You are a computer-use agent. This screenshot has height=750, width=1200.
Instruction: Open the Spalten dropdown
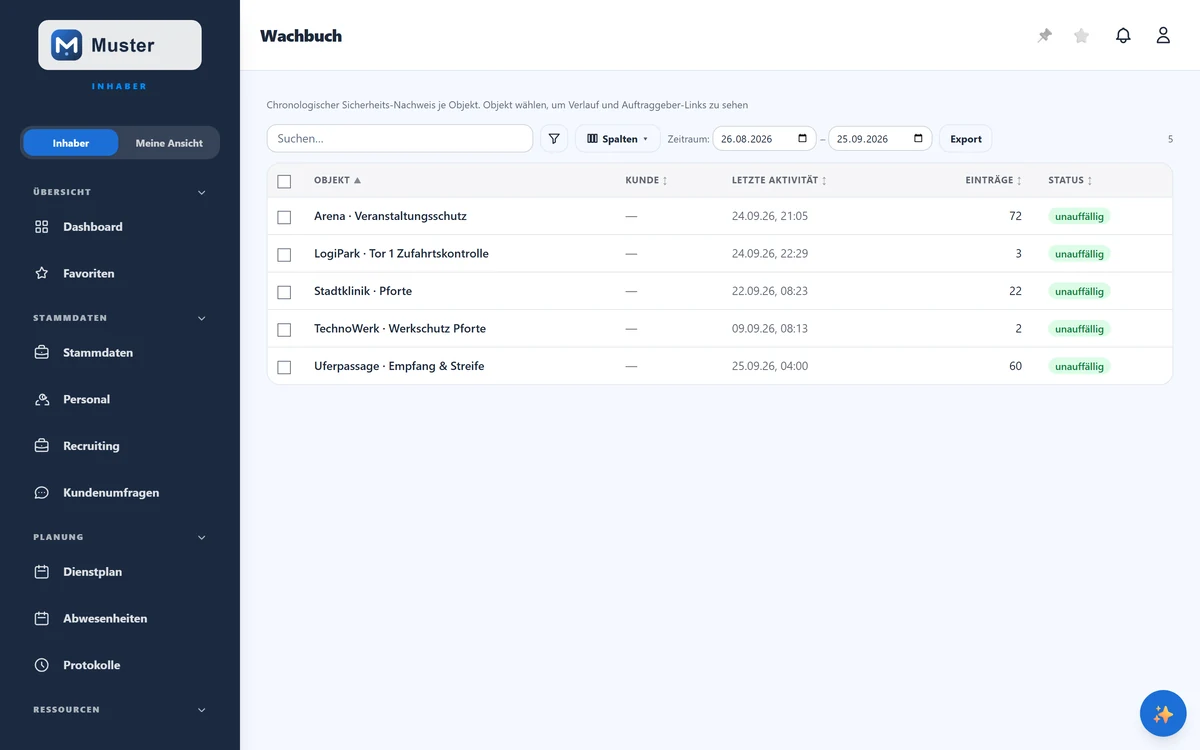click(617, 139)
